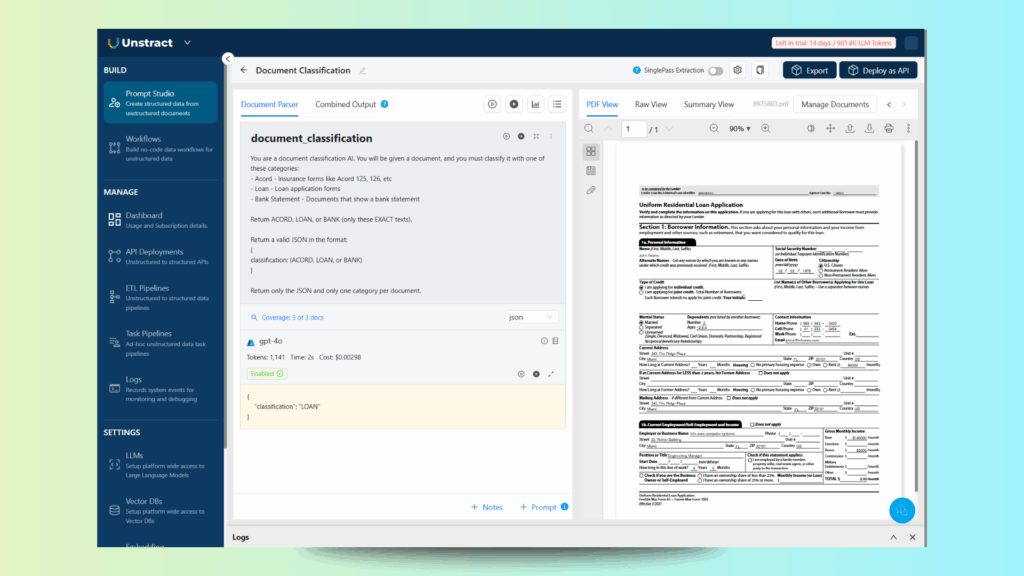Image resolution: width=1024 pixels, height=576 pixels.
Task: Click the Enabled toggle on gpt-4o card
Action: [x=266, y=372]
